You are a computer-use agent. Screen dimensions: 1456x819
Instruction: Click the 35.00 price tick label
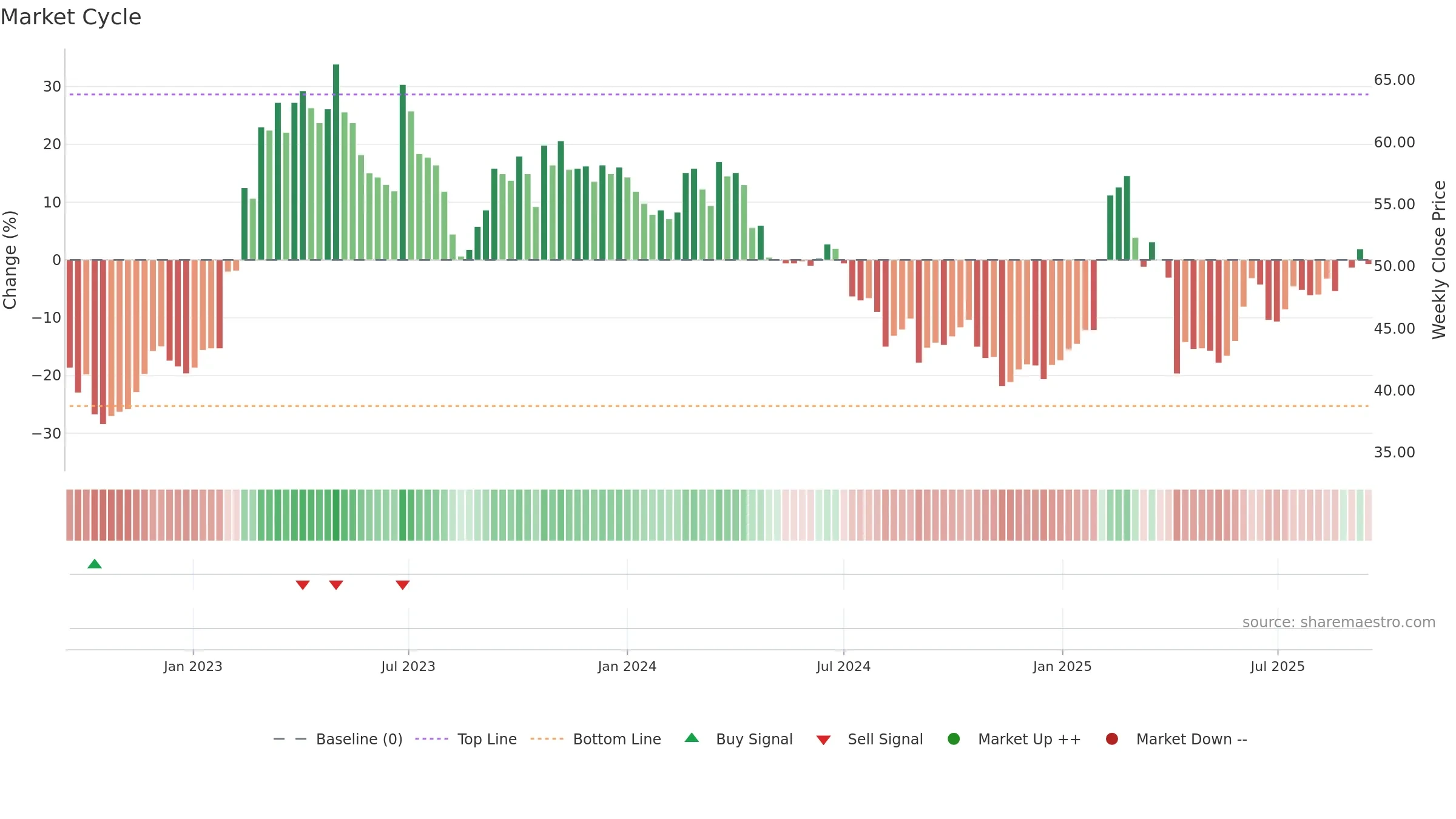point(1394,453)
